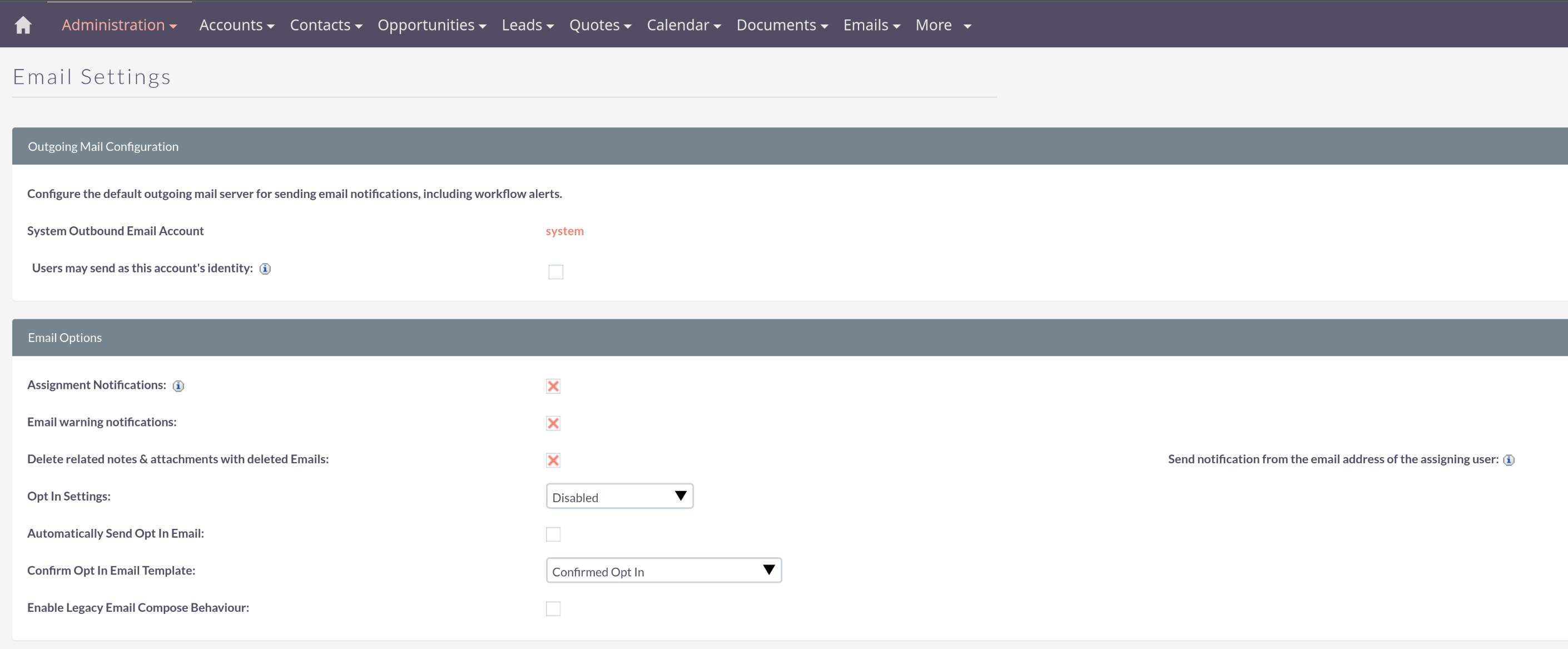This screenshot has width=1568, height=649.
Task: Go to the Home icon
Action: (x=23, y=25)
